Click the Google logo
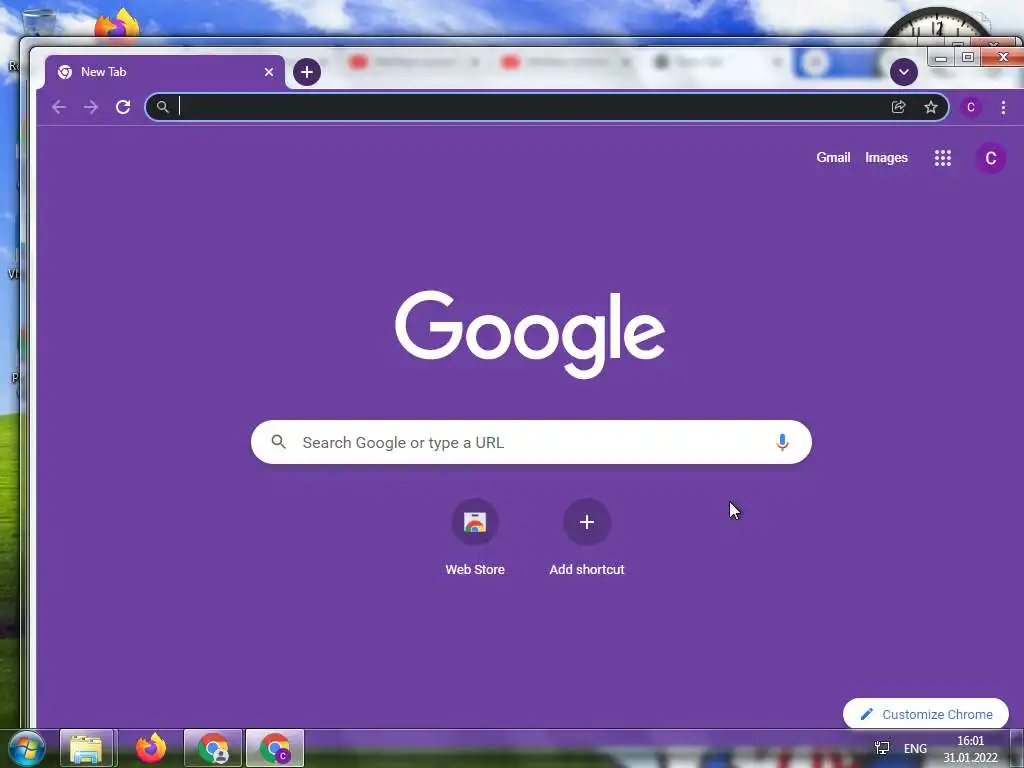 tap(530, 334)
